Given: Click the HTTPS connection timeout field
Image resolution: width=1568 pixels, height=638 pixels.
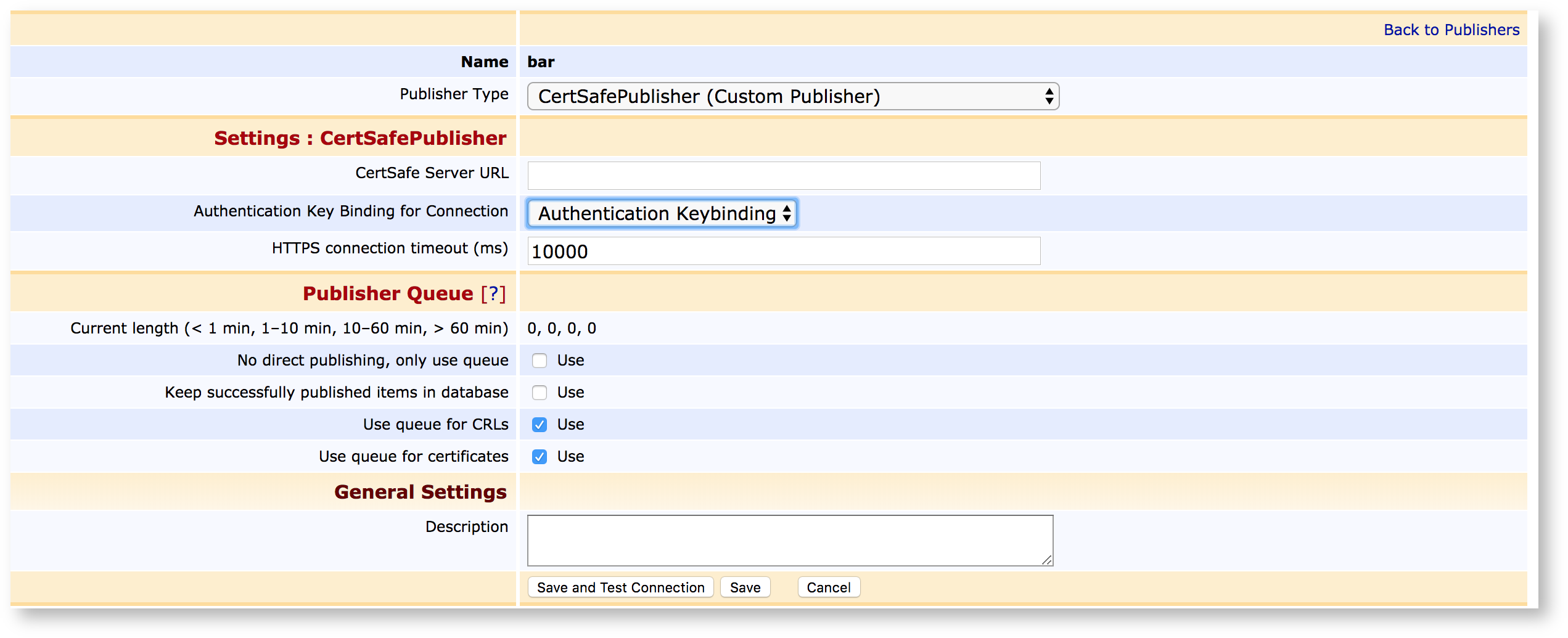Looking at the screenshot, I should coord(783,252).
